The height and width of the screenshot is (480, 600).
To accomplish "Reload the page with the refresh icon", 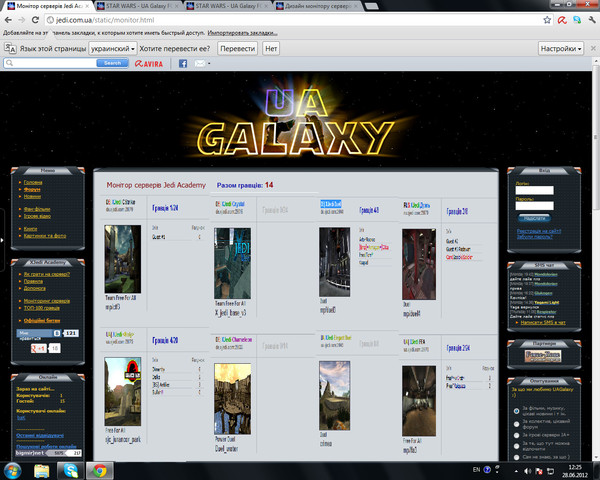I will (x=35, y=20).
